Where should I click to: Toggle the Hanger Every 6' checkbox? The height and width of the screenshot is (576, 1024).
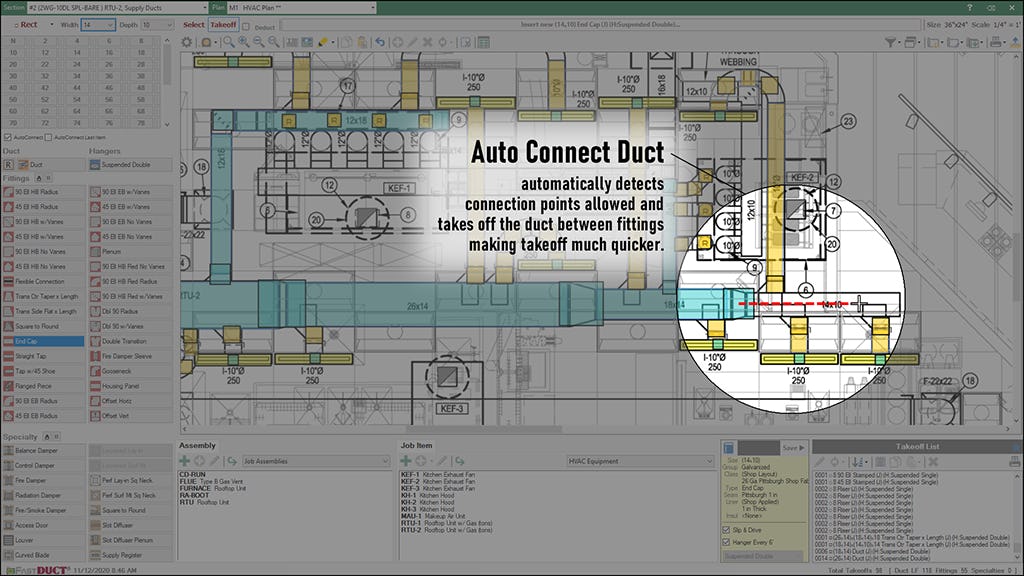tap(726, 542)
